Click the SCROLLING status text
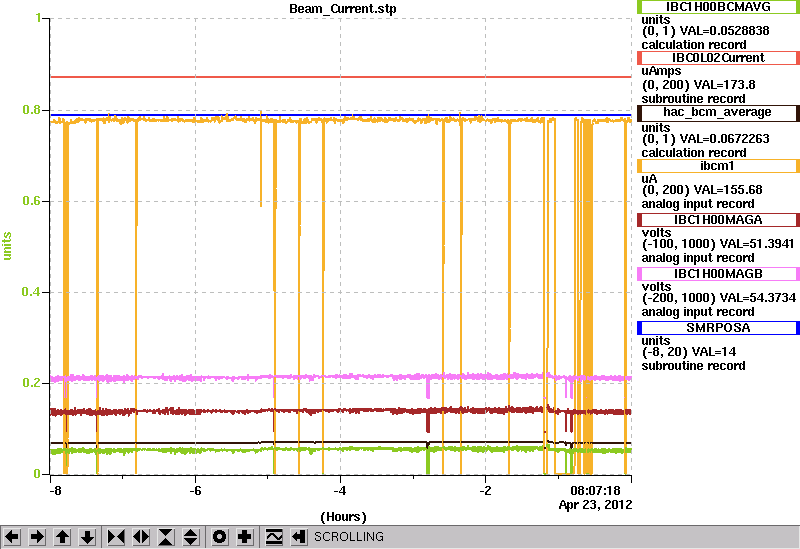Image resolution: width=800 pixels, height=549 pixels. 349,537
